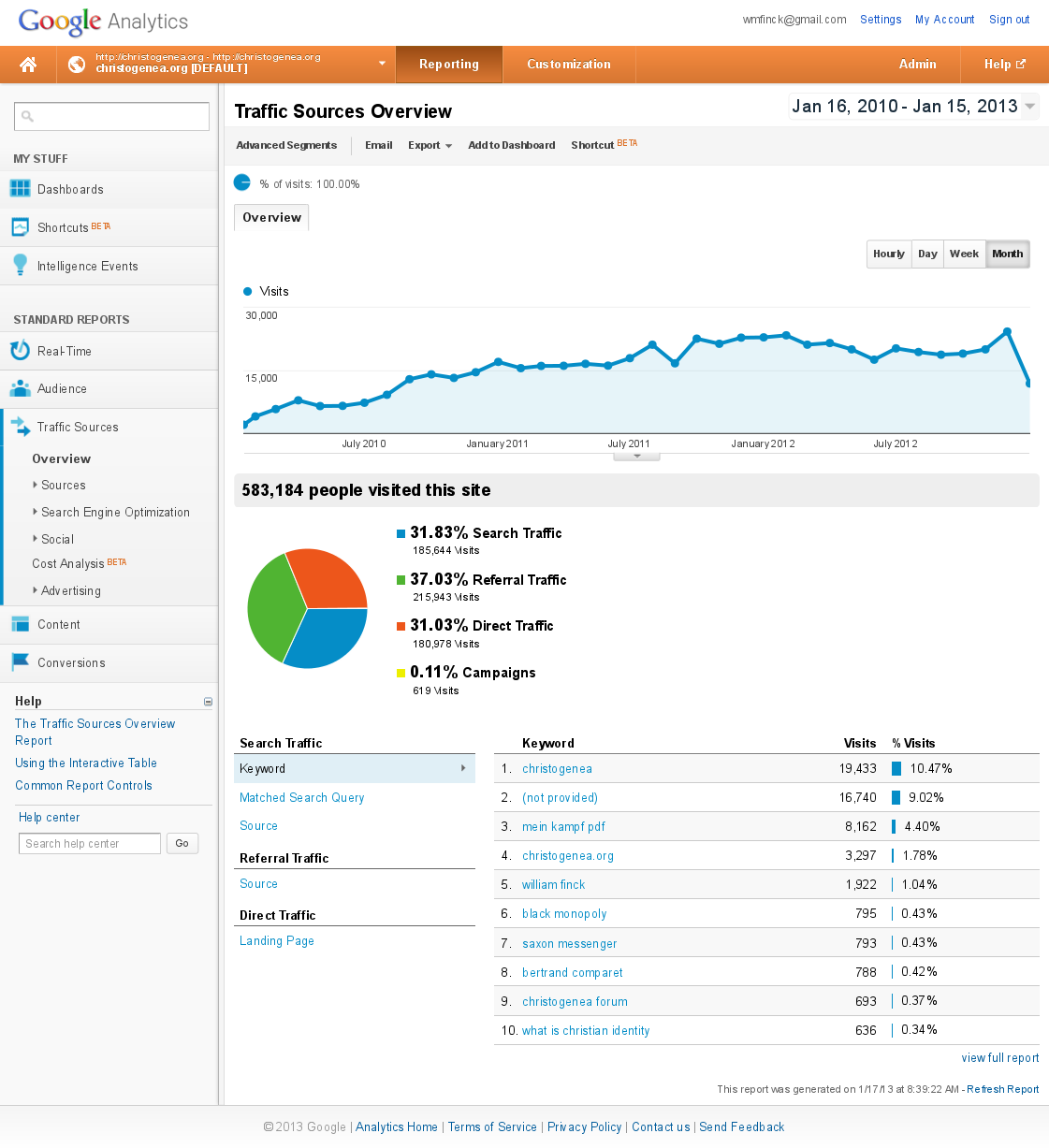Click the Content icon in sidebar
Image resolution: width=1049 pixels, height=1148 pixels.
tap(20, 624)
